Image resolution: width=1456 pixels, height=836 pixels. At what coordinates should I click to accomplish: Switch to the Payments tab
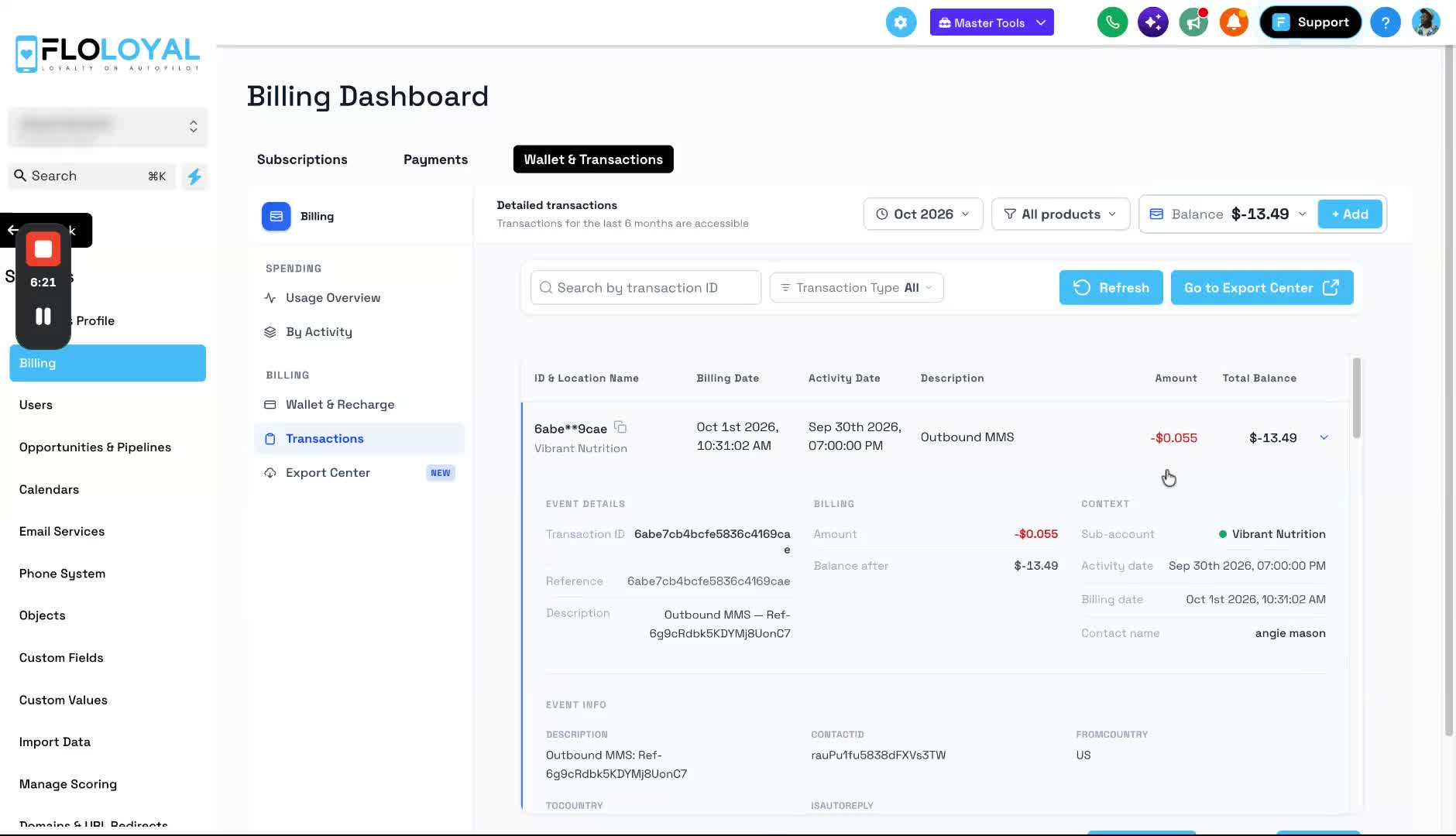coord(435,159)
